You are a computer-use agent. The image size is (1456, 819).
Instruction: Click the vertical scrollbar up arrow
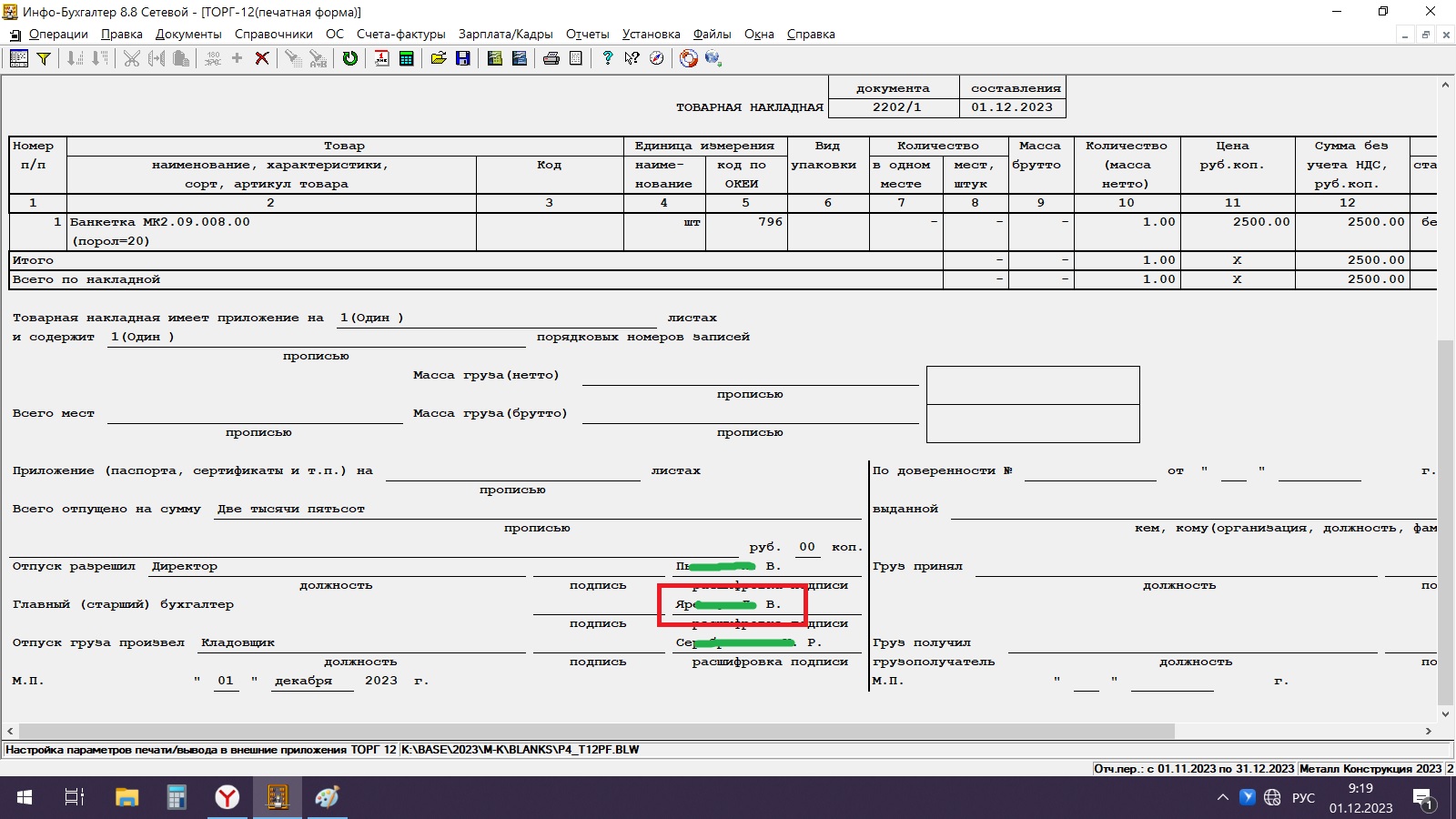[x=1445, y=85]
